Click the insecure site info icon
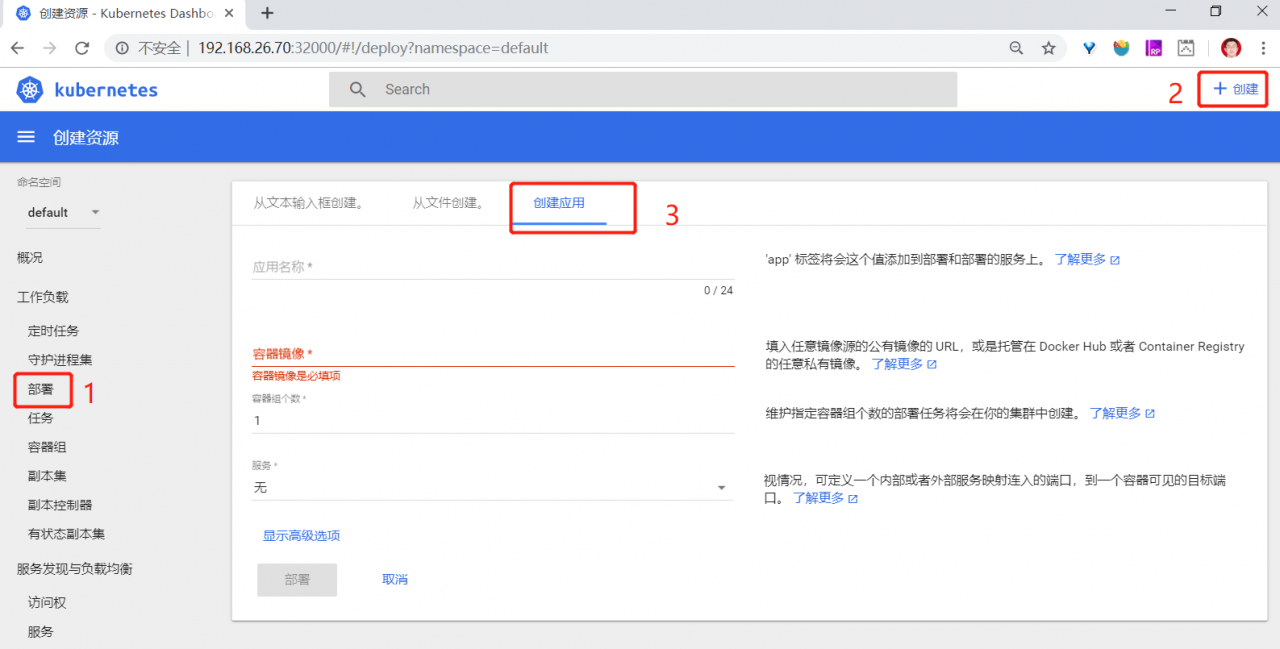 coord(122,48)
